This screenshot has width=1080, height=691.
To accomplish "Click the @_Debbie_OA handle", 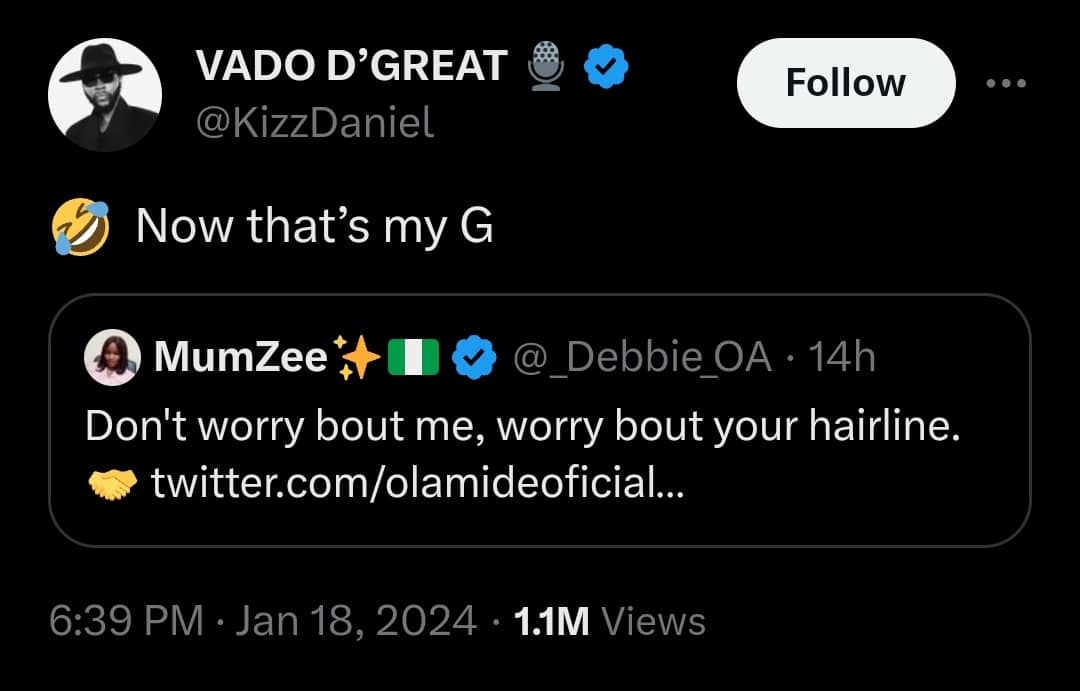I will coord(642,357).
